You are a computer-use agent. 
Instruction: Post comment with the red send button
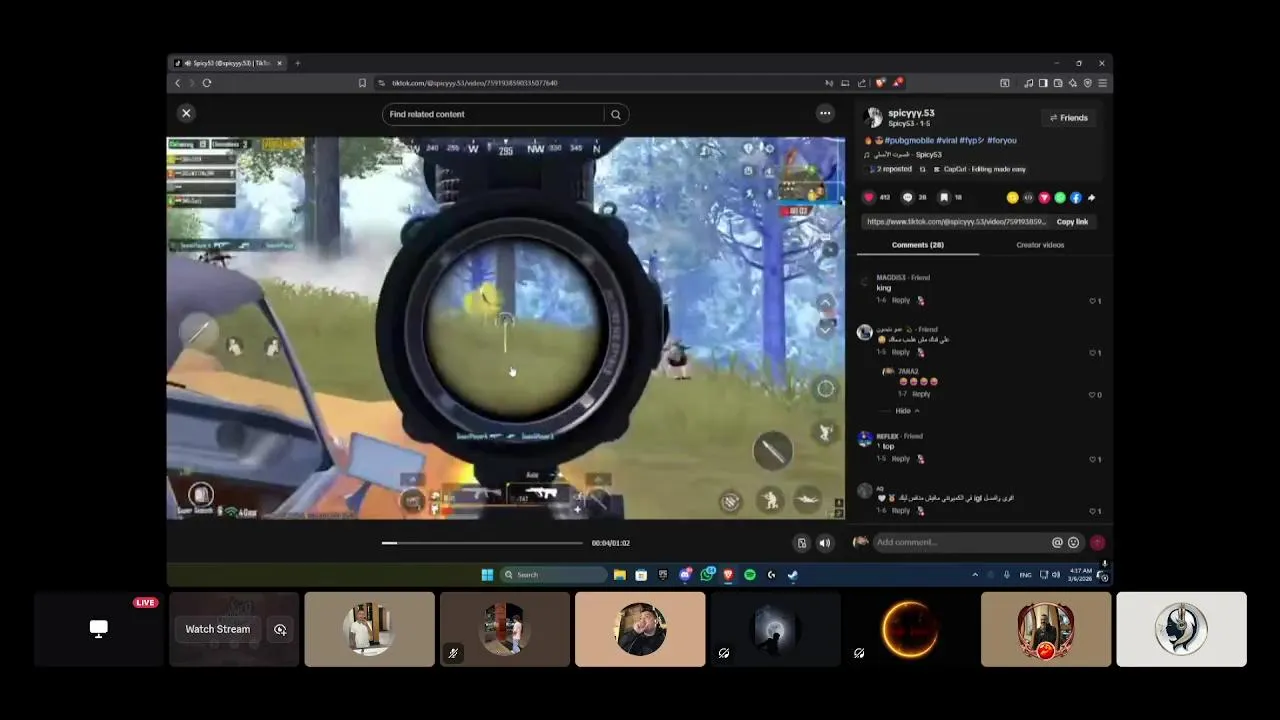(1097, 542)
